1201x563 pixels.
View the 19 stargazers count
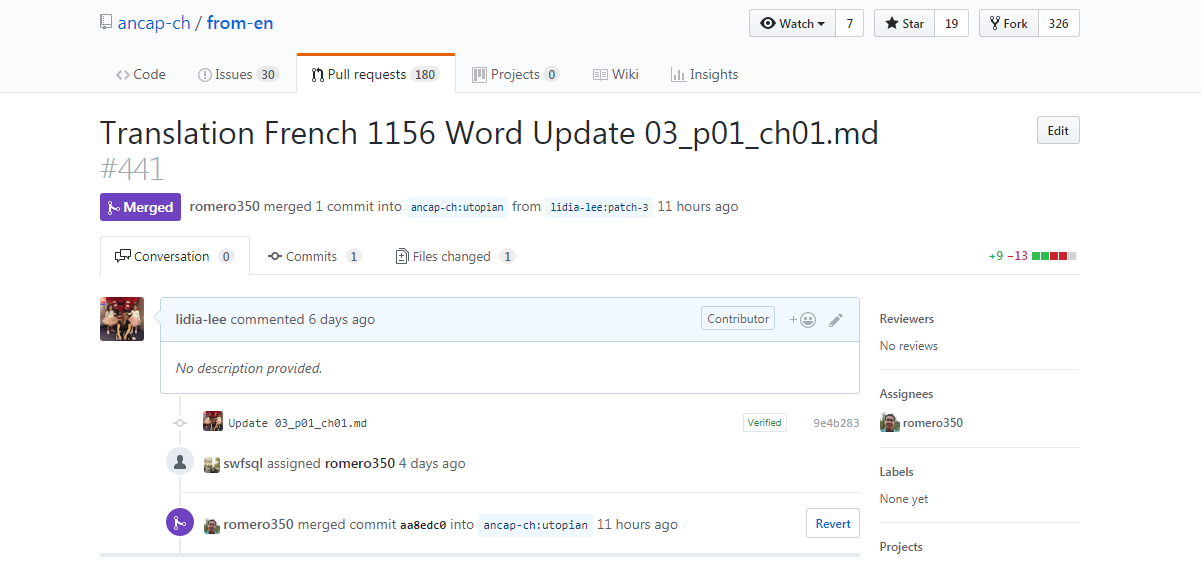click(951, 23)
